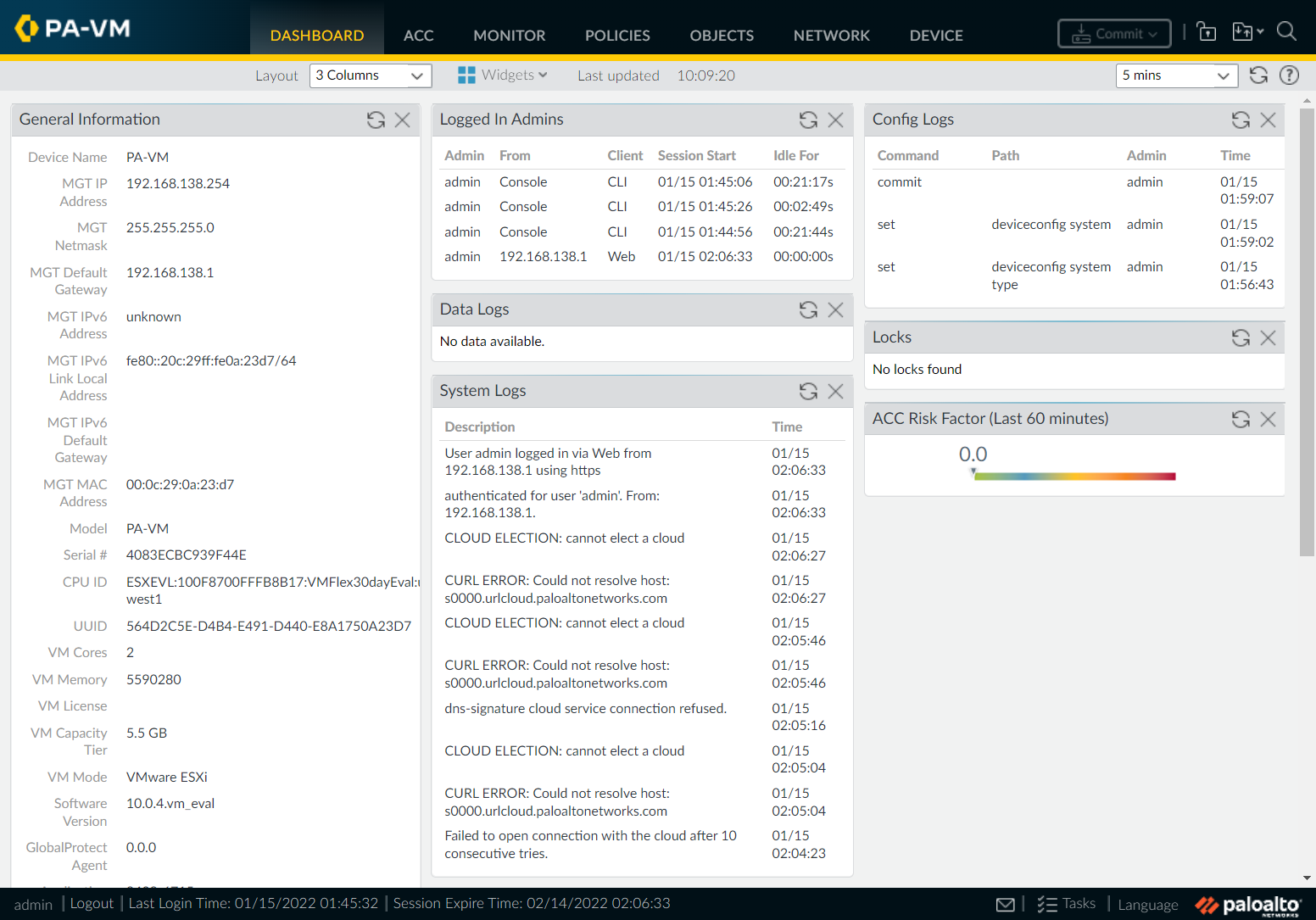The image size is (1316, 920).
Task: Click the 'User admin logged in via Web' log entry
Action: pyautogui.click(x=548, y=462)
